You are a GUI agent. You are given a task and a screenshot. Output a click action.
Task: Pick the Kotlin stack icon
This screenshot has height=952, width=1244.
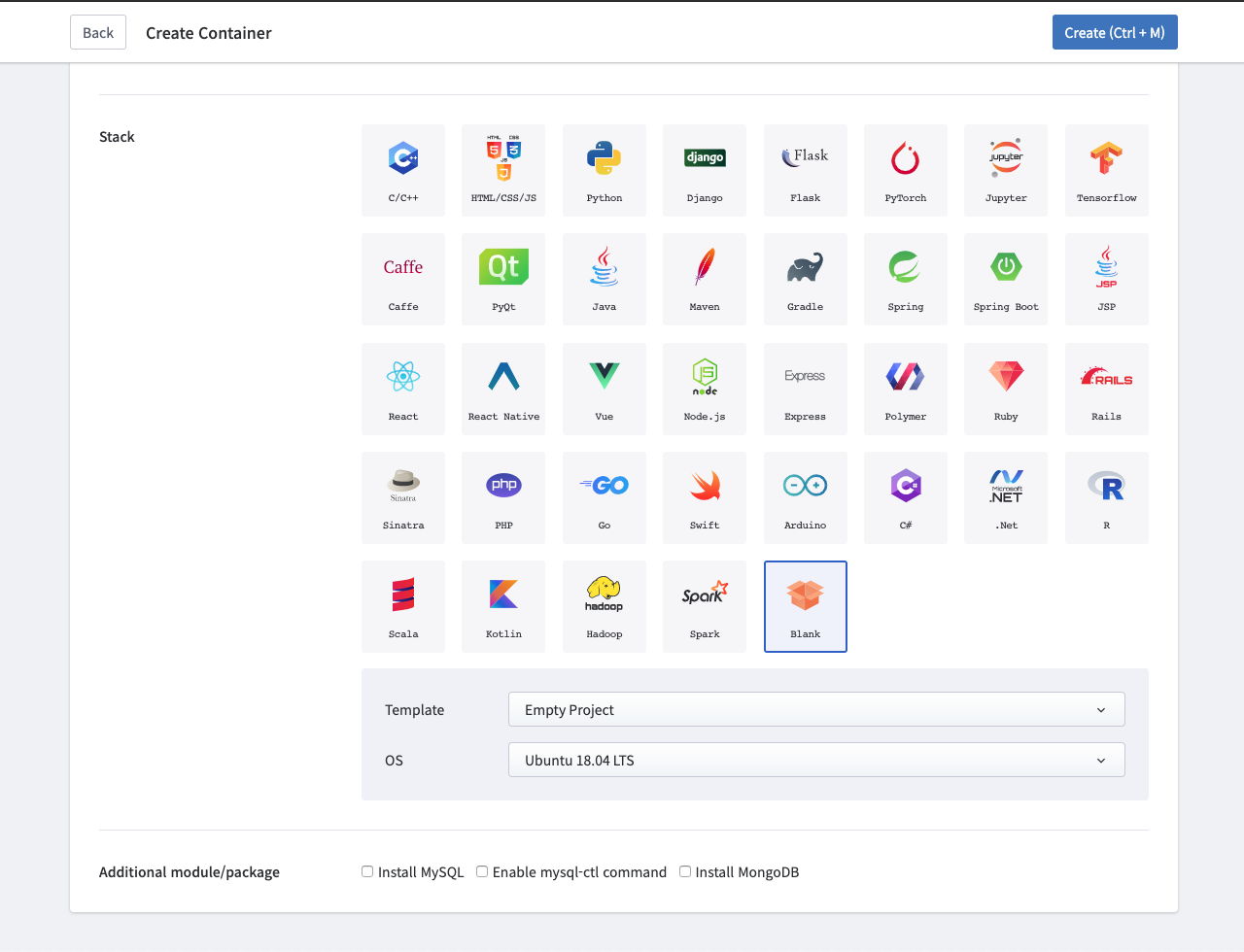point(502,606)
